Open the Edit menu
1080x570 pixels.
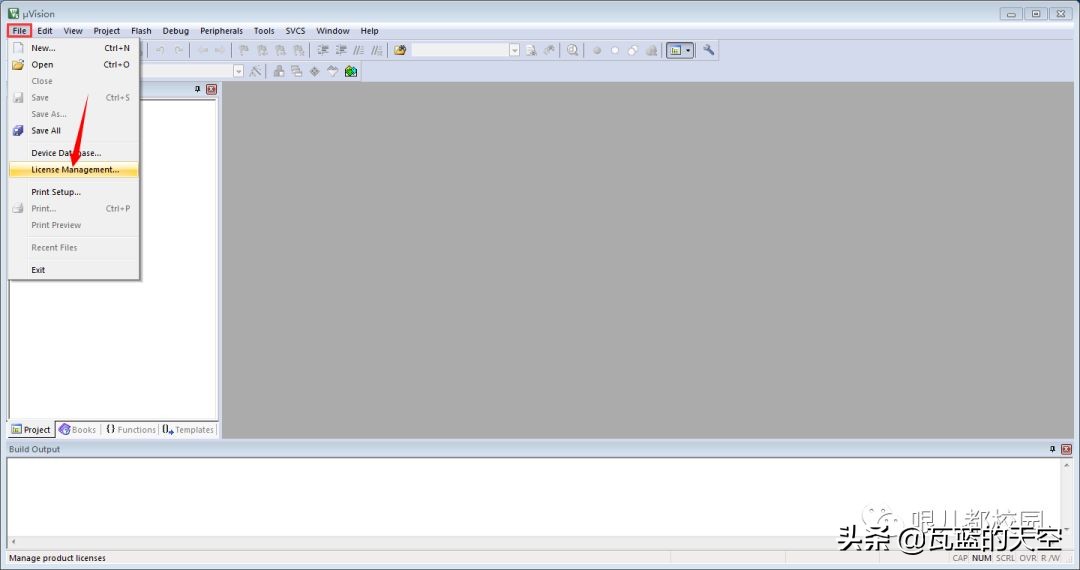(x=45, y=30)
